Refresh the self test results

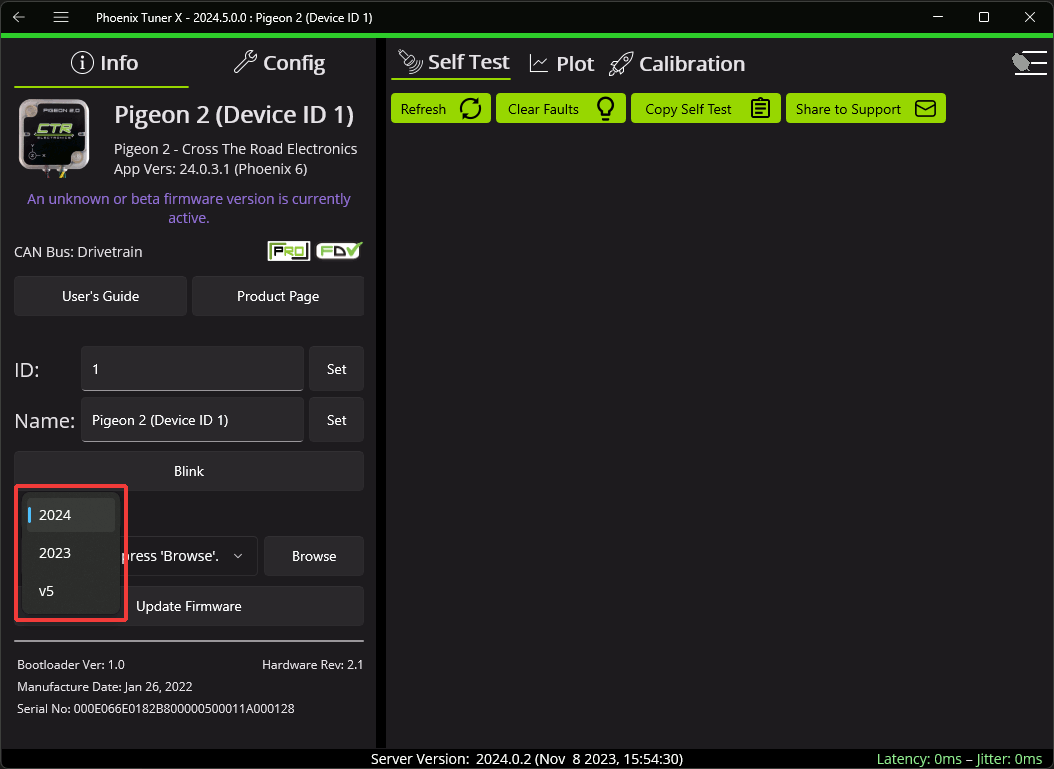point(441,108)
